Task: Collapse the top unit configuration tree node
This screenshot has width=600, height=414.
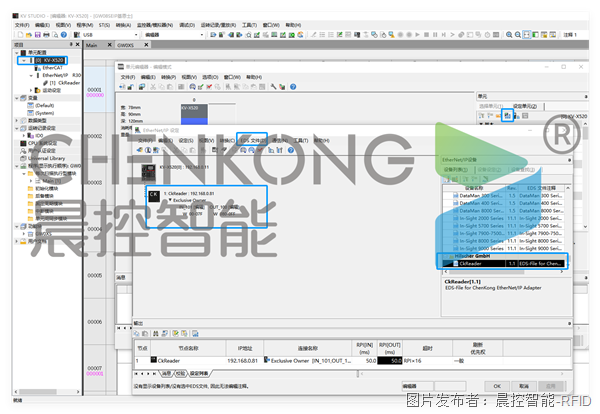Action: tap(17, 52)
